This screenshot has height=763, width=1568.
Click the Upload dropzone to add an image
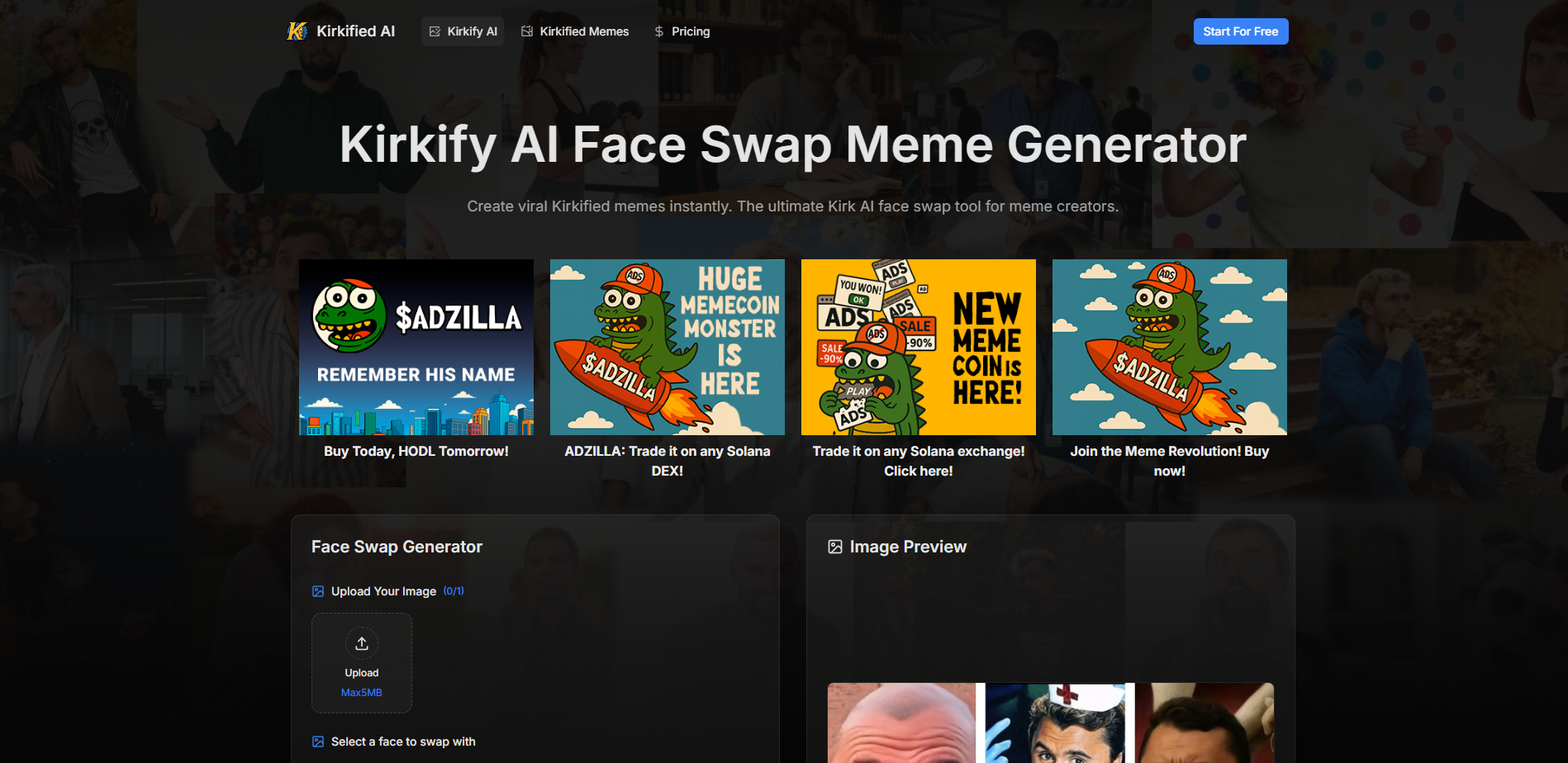(x=361, y=663)
